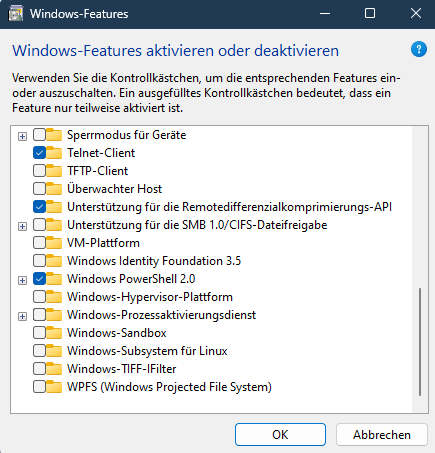Click the folder icon beside Windows-TIFF-IFilter
Image resolution: width=435 pixels, height=453 pixels.
pyautogui.click(x=54, y=369)
